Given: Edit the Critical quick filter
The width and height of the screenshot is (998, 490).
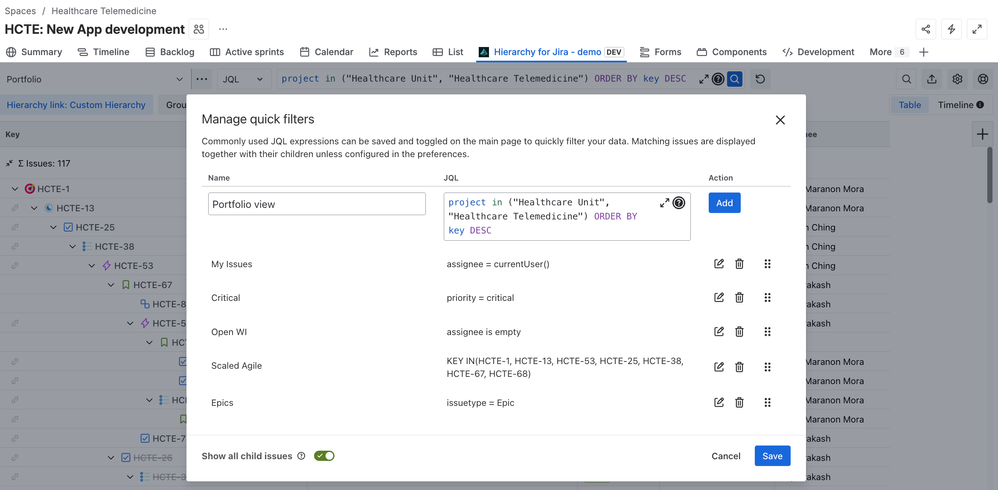Looking at the screenshot, I should click(x=719, y=297).
